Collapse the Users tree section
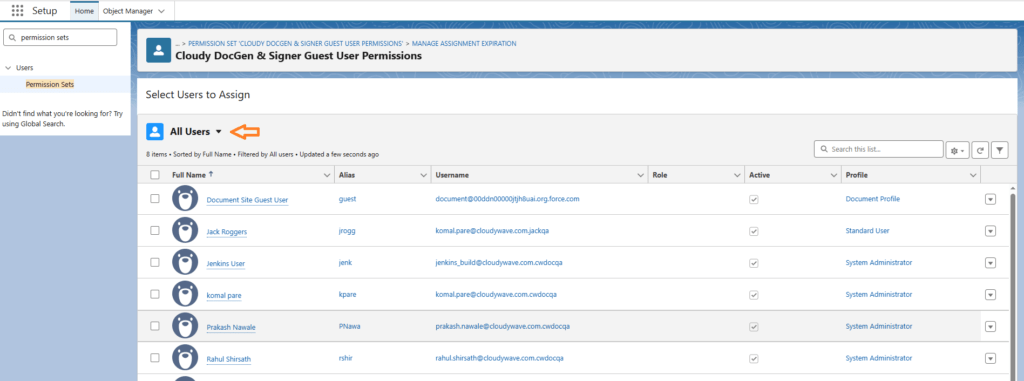 pyautogui.click(x=8, y=67)
